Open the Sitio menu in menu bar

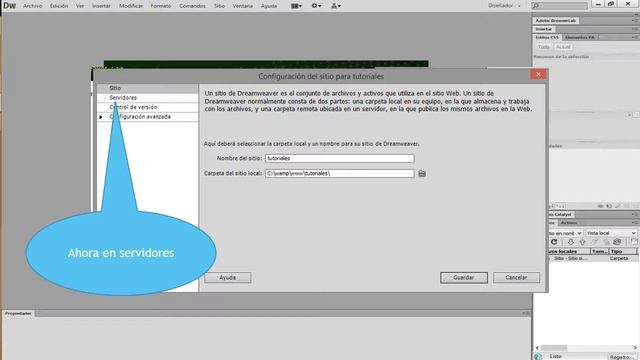(220, 6)
